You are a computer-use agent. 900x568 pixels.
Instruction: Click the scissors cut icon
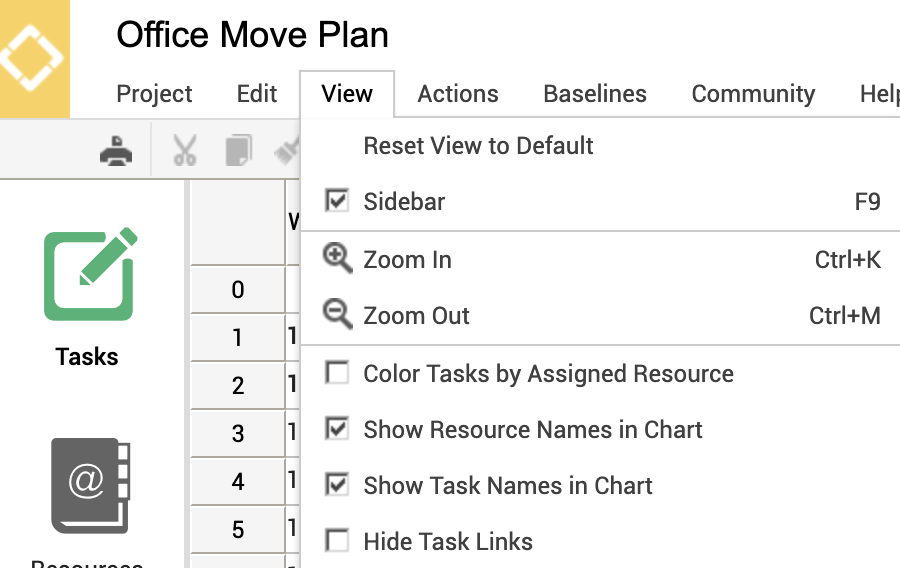[184, 151]
